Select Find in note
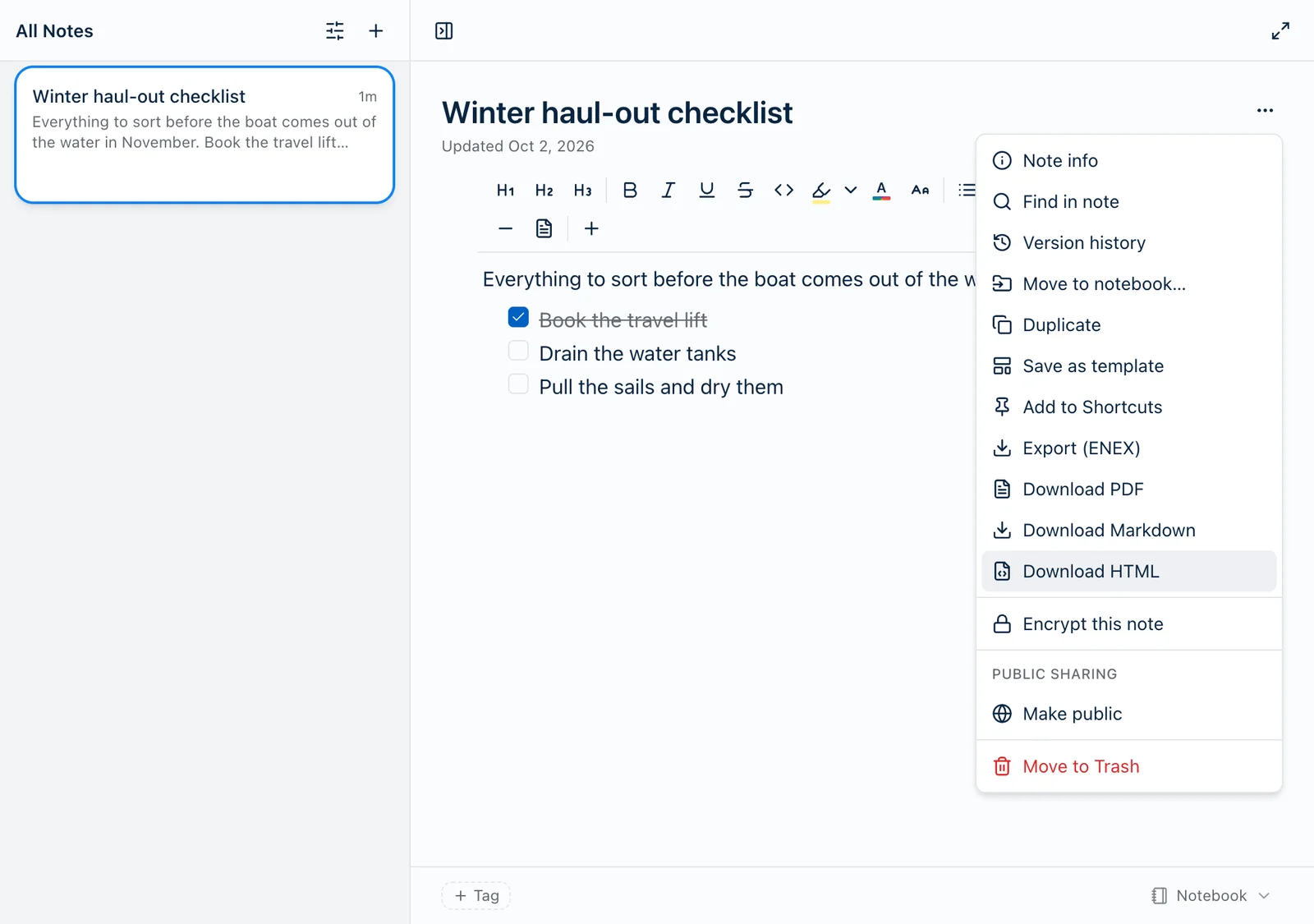This screenshot has height=924, width=1314. [x=1128, y=202]
